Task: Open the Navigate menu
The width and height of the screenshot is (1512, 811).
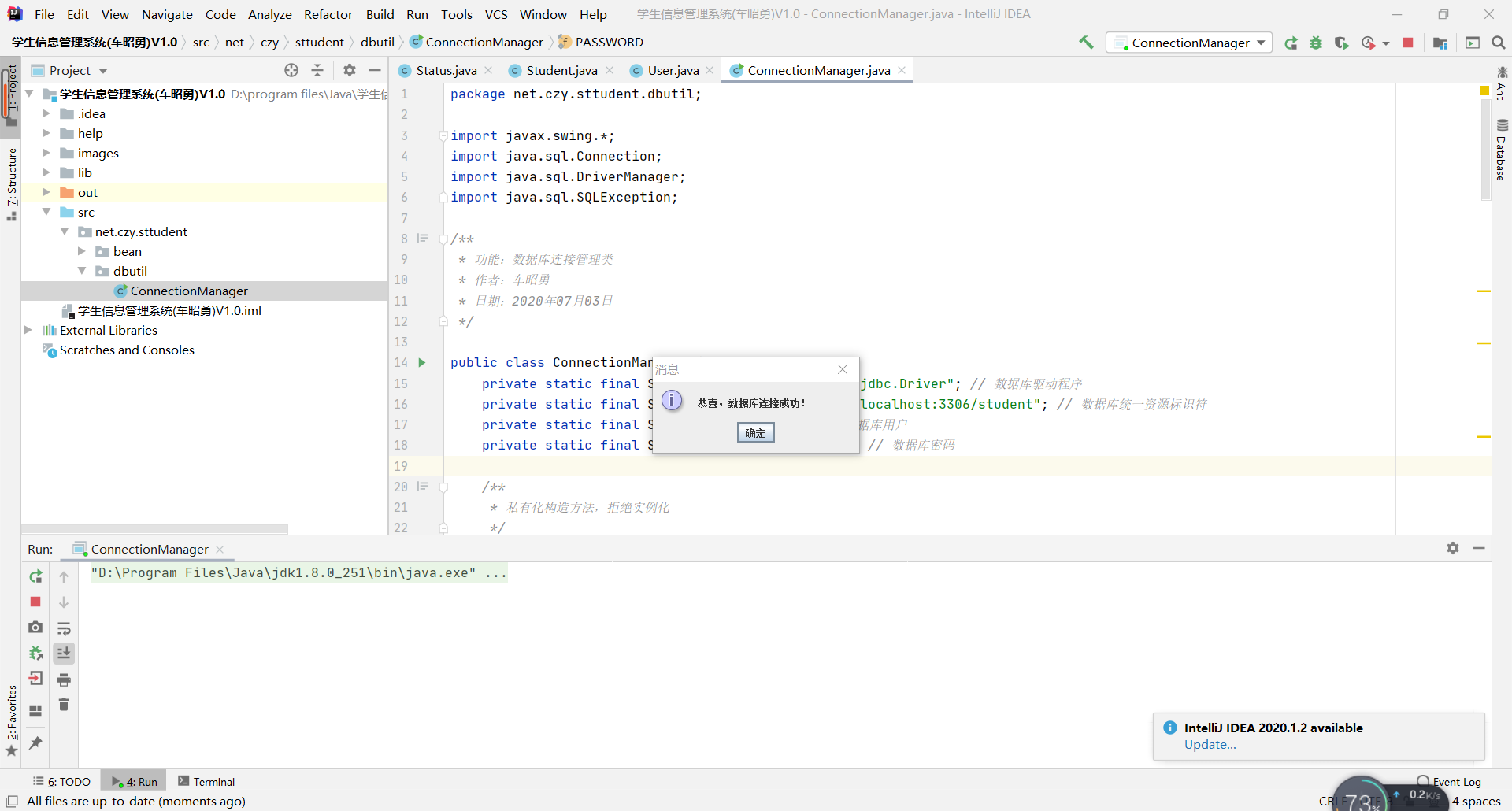Action: 167,14
